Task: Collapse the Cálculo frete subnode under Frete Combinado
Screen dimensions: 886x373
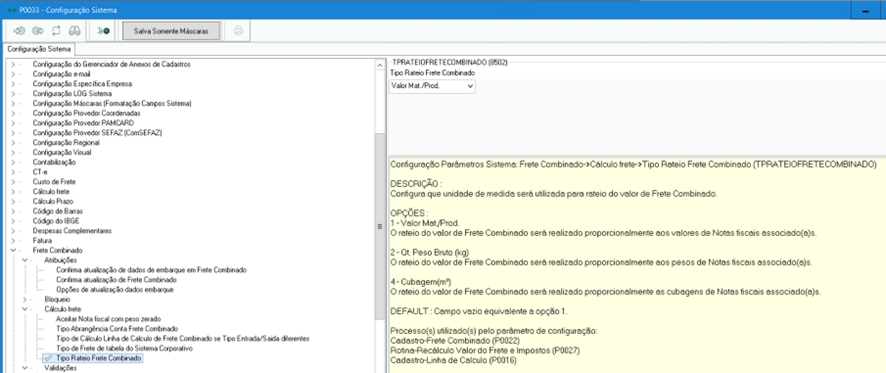Action: click(x=25, y=309)
